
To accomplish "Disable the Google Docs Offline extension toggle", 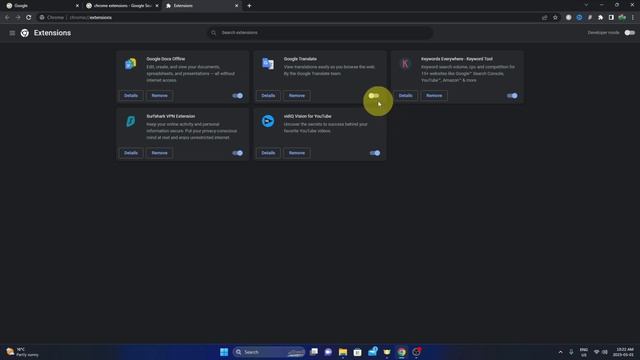I will pos(238,96).
